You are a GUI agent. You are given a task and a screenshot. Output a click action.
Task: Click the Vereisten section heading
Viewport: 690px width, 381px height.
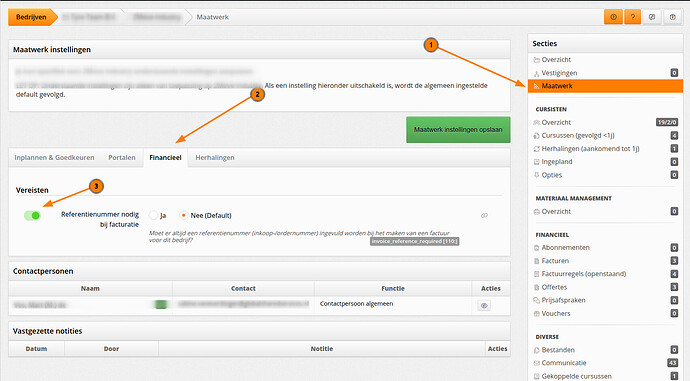coord(32,190)
